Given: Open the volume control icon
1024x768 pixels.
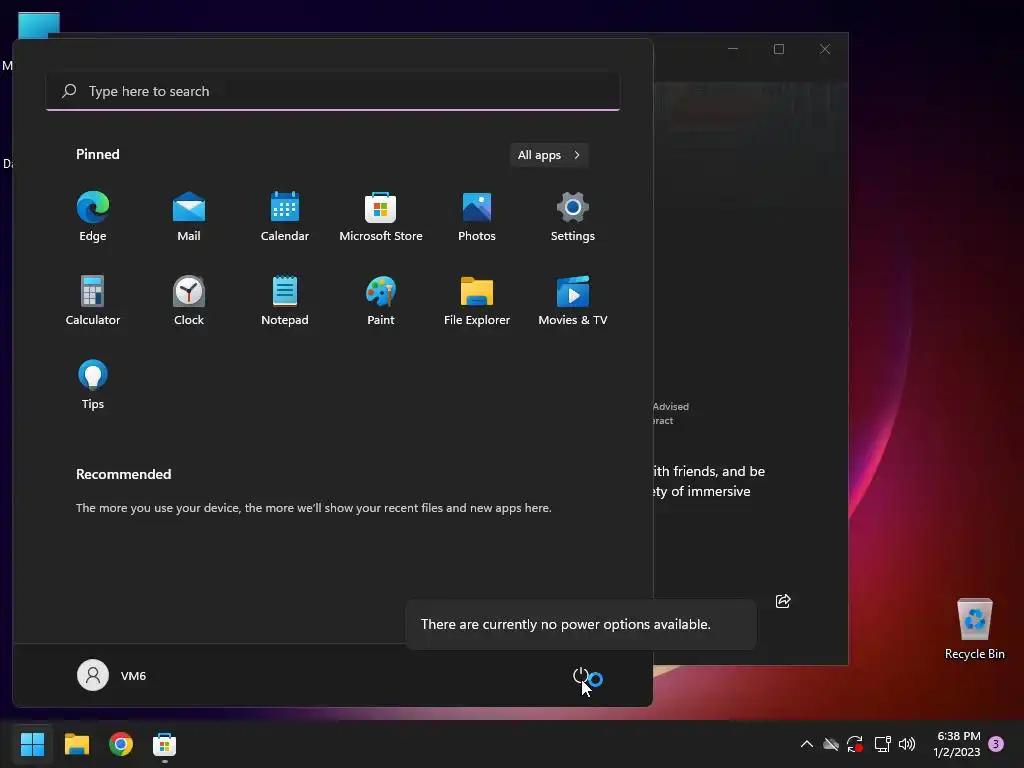Looking at the screenshot, I should [907, 744].
